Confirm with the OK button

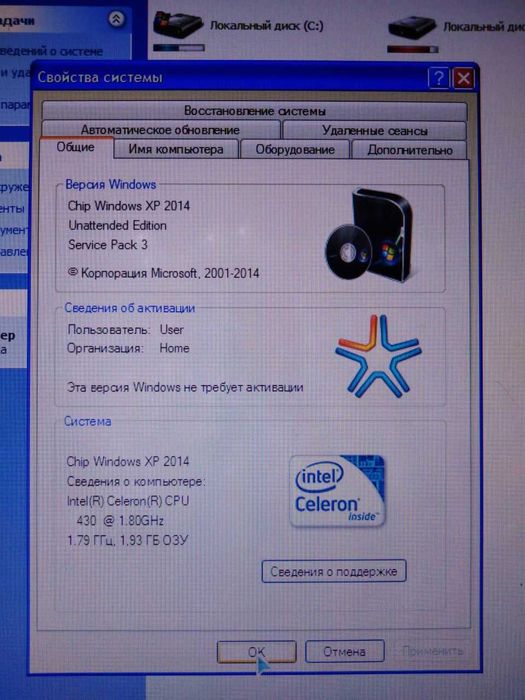[256, 652]
